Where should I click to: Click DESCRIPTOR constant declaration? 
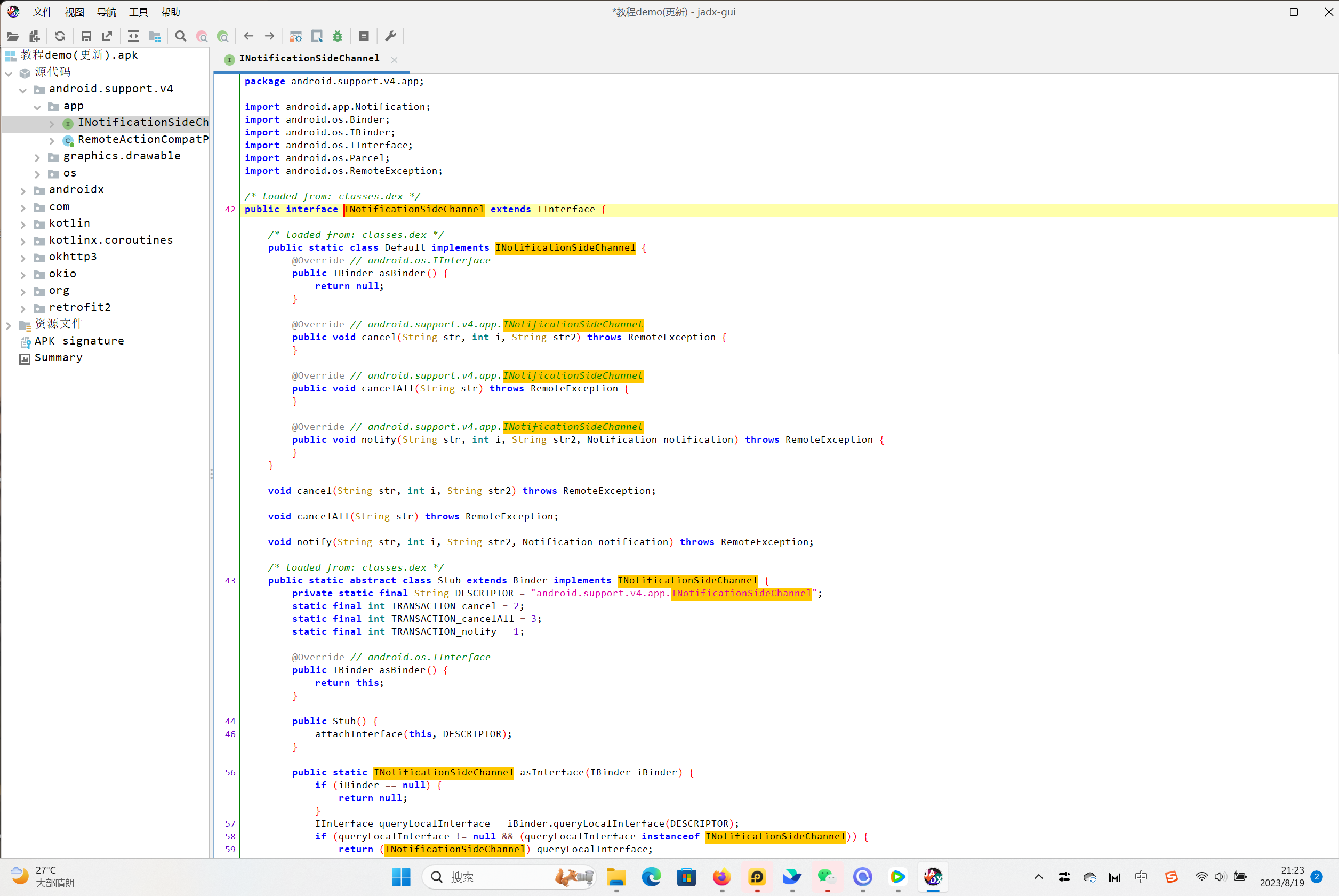click(484, 593)
